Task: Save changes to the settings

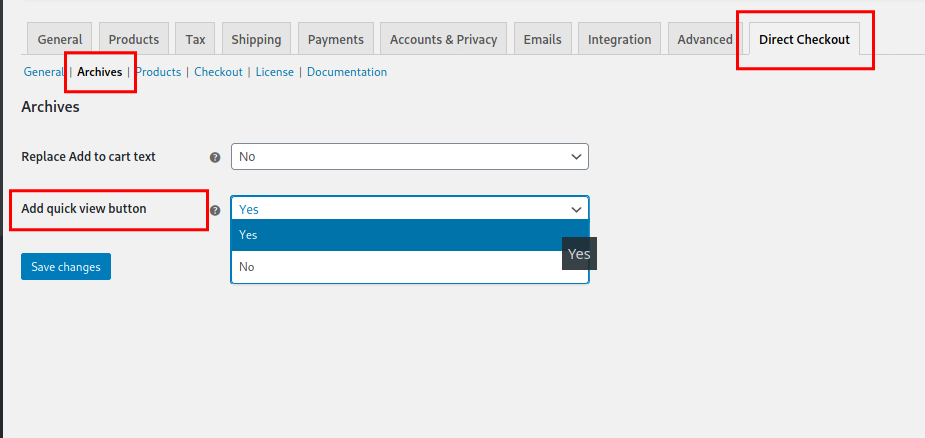Action: point(66,267)
